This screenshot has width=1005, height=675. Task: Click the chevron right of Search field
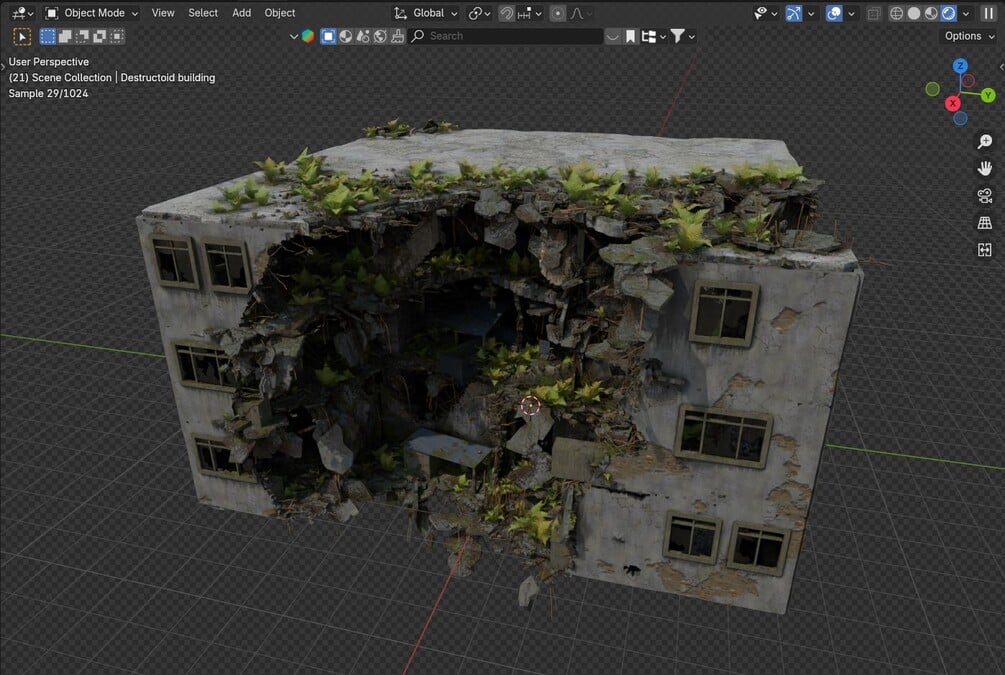(x=613, y=37)
